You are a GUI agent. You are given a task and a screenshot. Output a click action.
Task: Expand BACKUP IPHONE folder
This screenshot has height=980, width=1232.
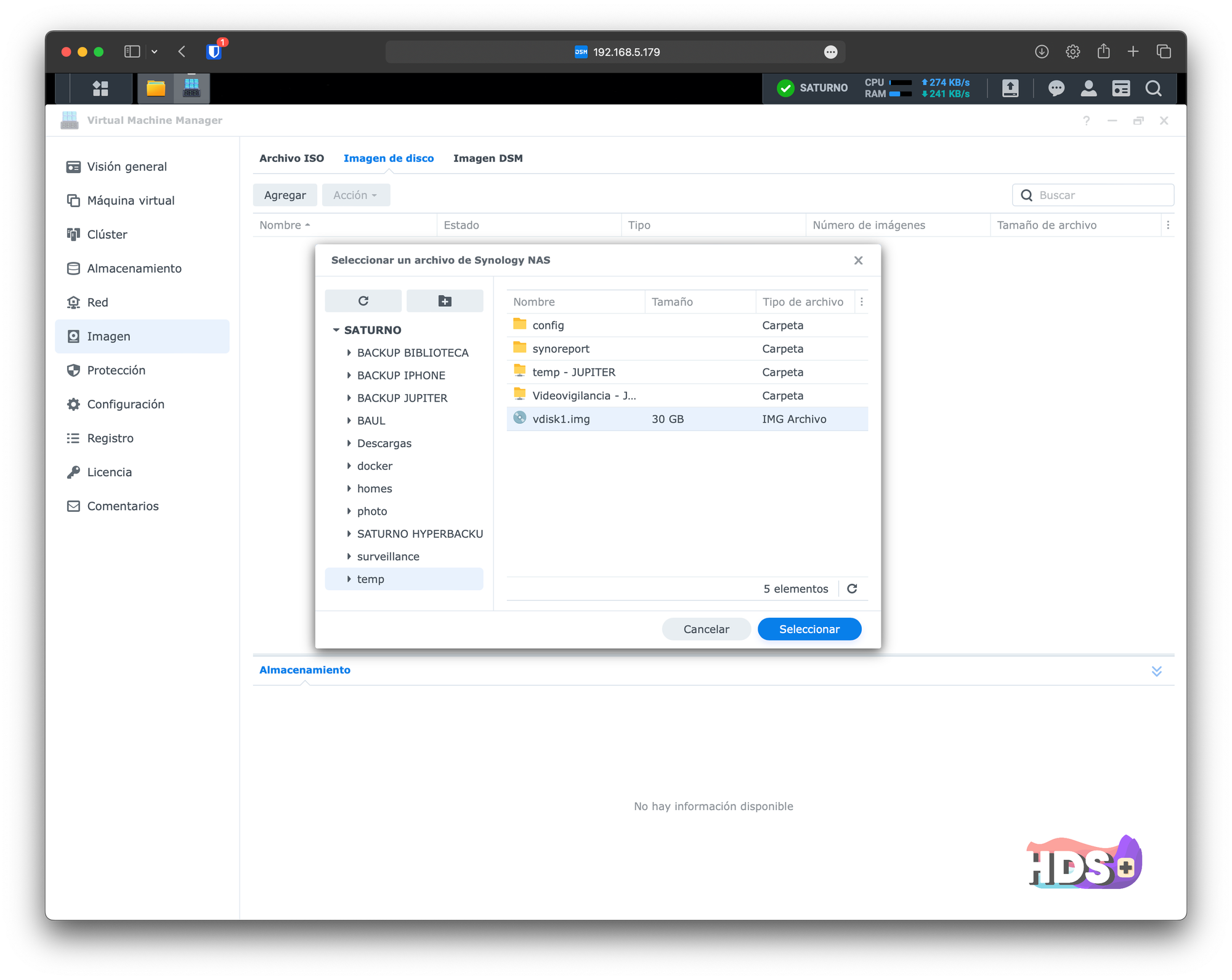pyautogui.click(x=349, y=375)
